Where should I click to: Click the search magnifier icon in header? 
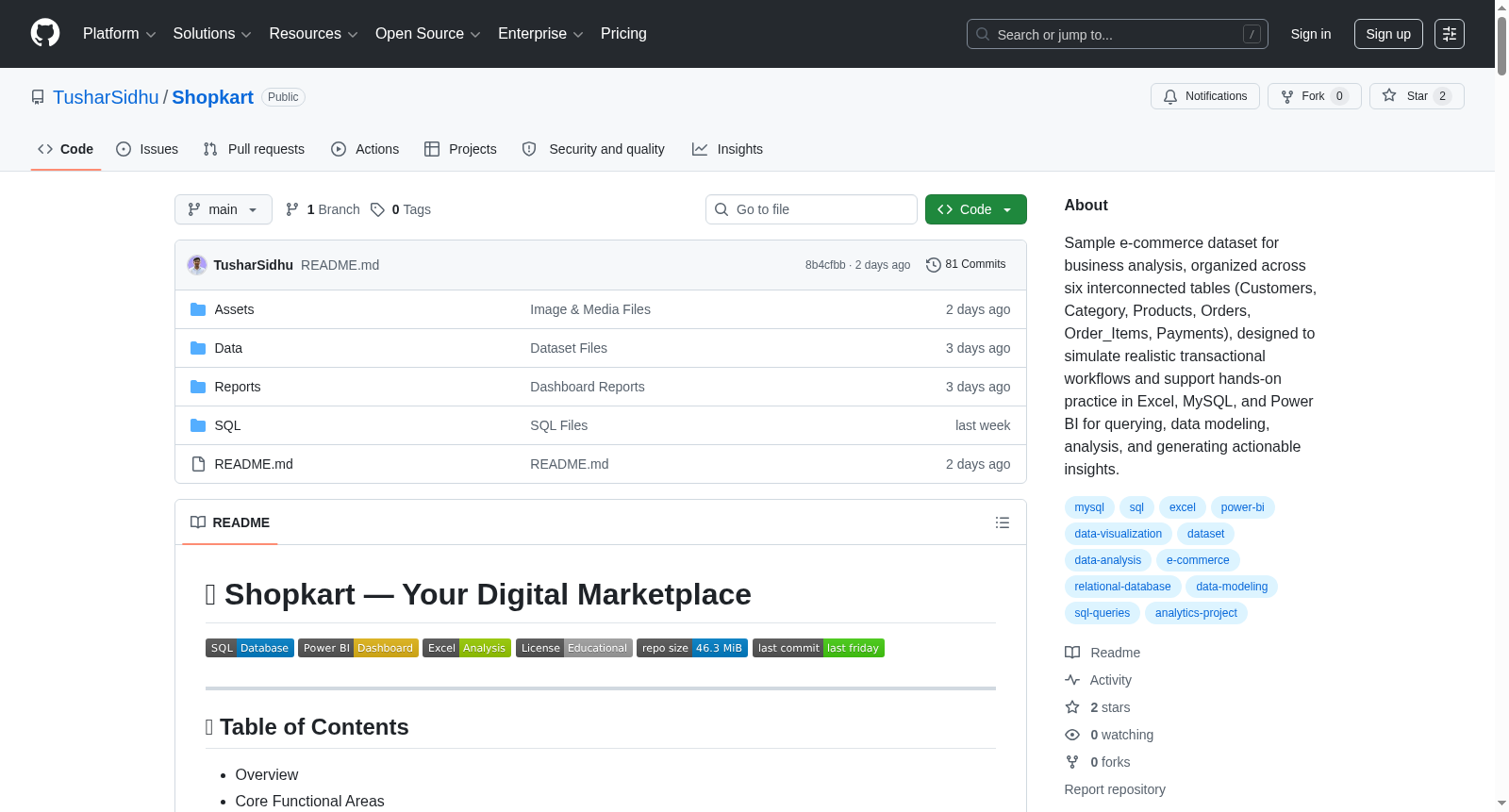tap(983, 34)
